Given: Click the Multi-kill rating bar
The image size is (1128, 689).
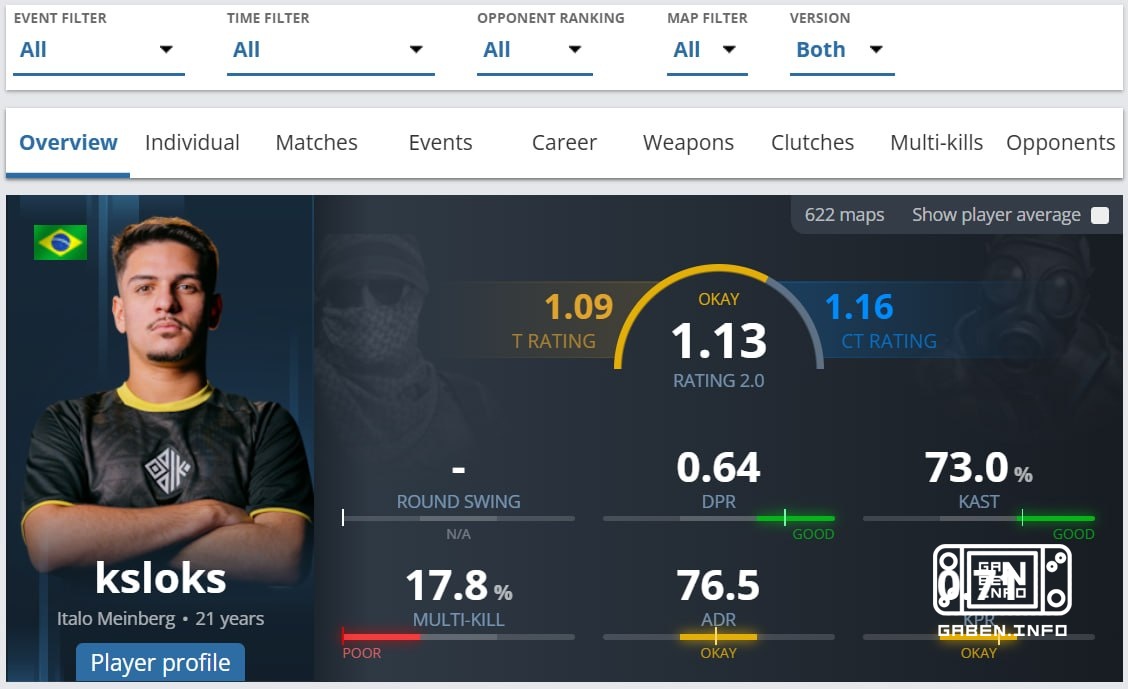Looking at the screenshot, I should [458, 636].
